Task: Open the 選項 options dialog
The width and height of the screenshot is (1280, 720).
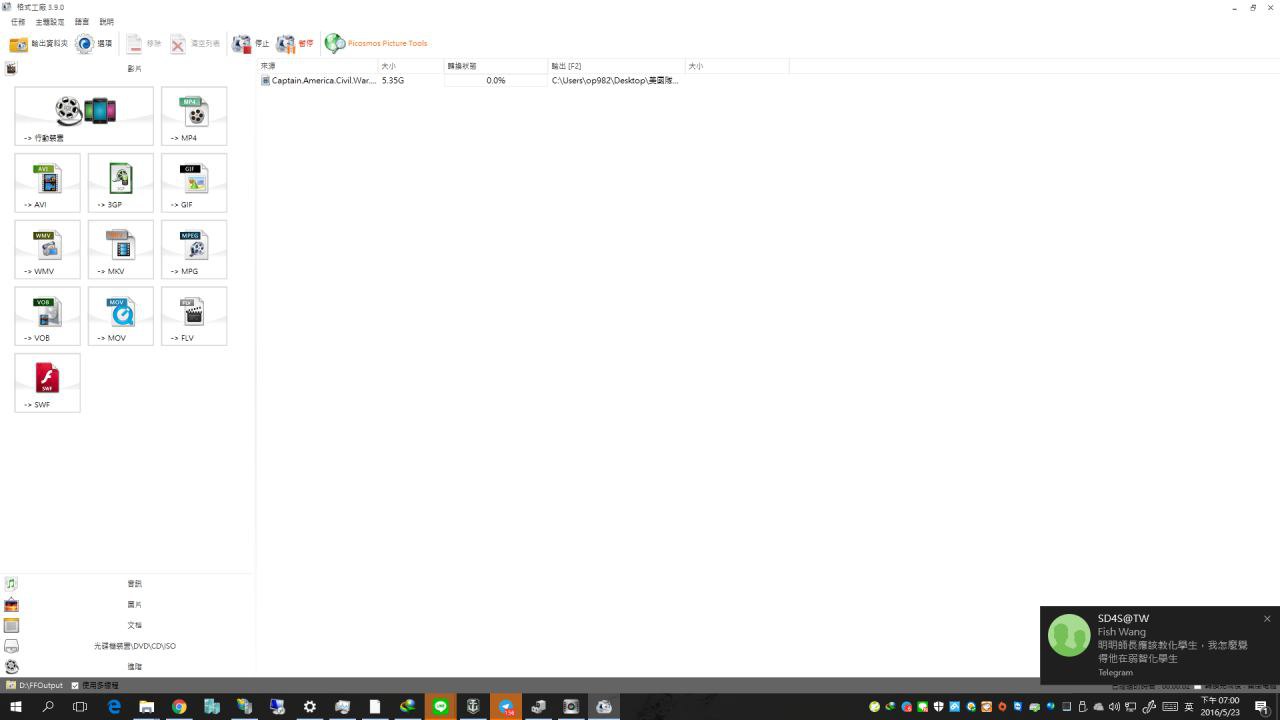Action: tap(94, 44)
